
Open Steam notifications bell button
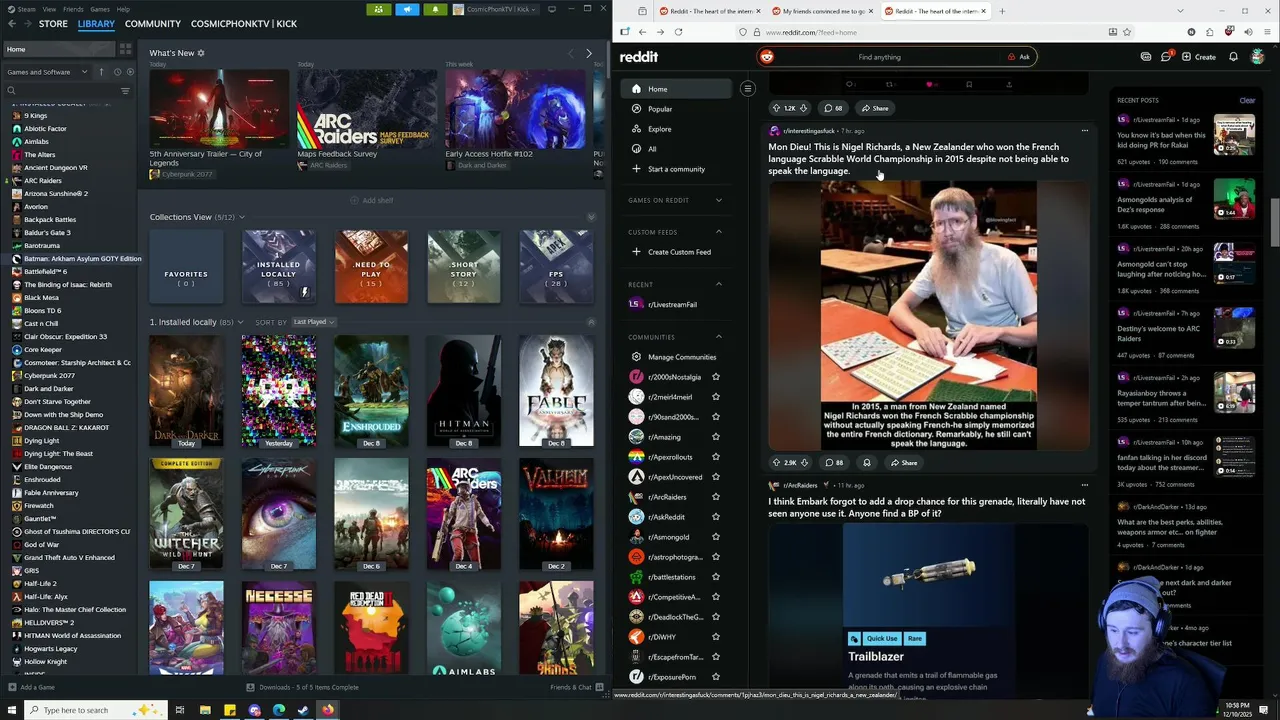(435, 9)
